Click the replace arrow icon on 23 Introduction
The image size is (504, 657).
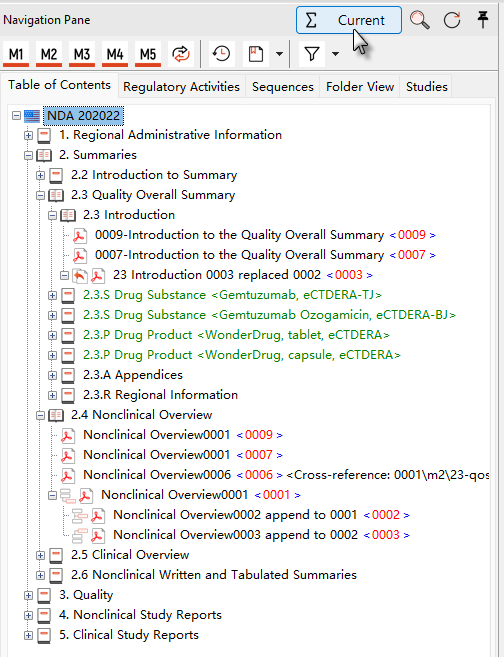tap(80, 275)
